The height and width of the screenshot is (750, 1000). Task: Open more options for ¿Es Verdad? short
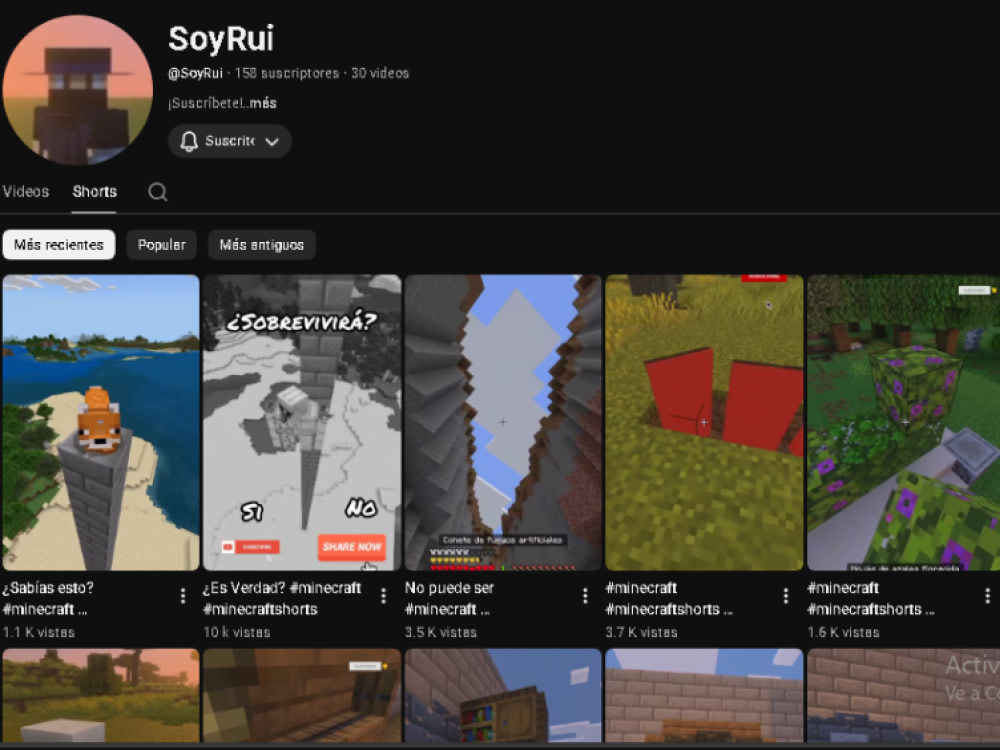point(383,596)
